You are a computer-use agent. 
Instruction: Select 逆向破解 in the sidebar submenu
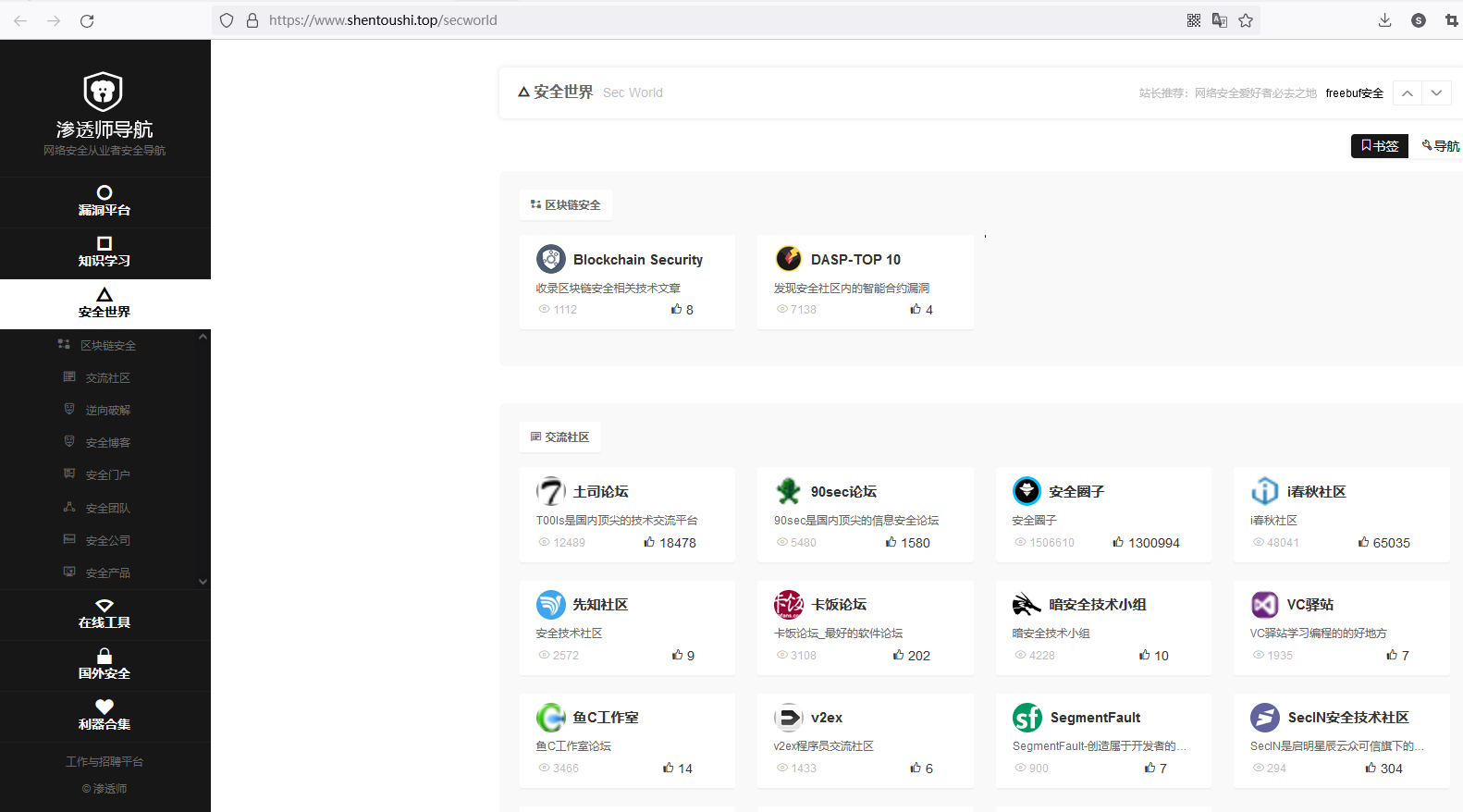pyautogui.click(x=107, y=411)
